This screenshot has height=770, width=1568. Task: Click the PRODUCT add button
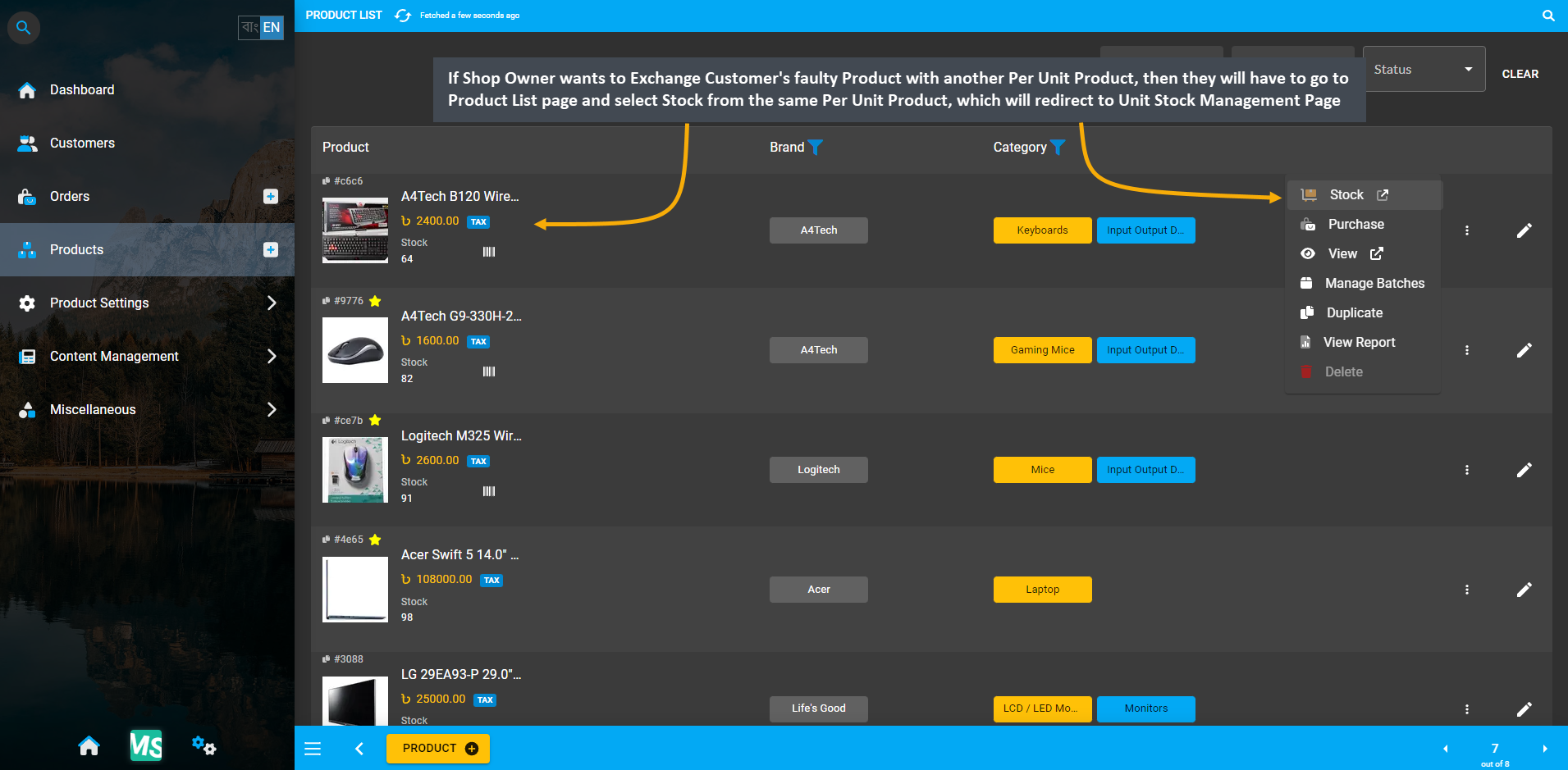[438, 749]
